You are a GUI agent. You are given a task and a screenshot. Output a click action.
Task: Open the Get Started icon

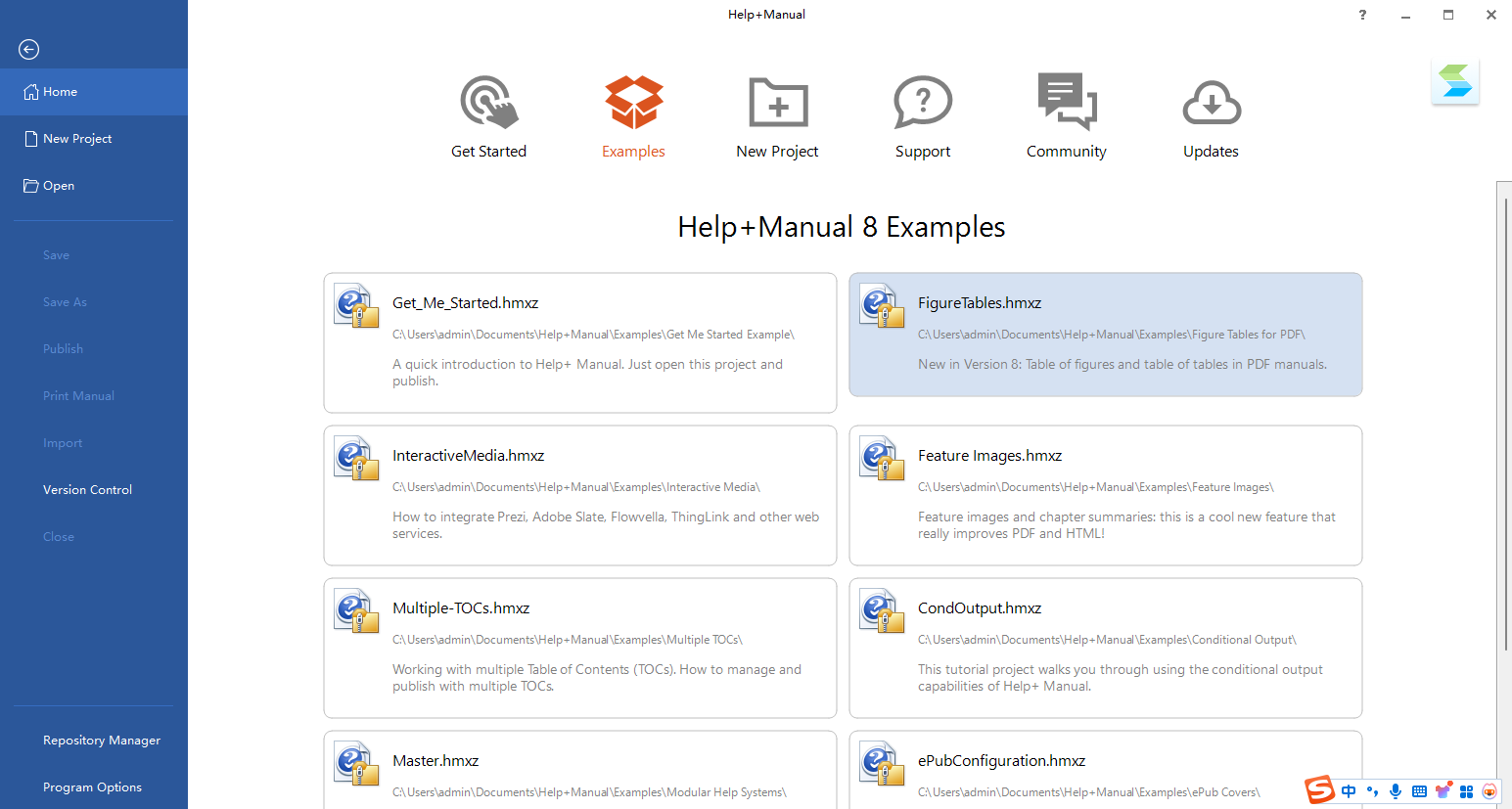click(x=489, y=102)
